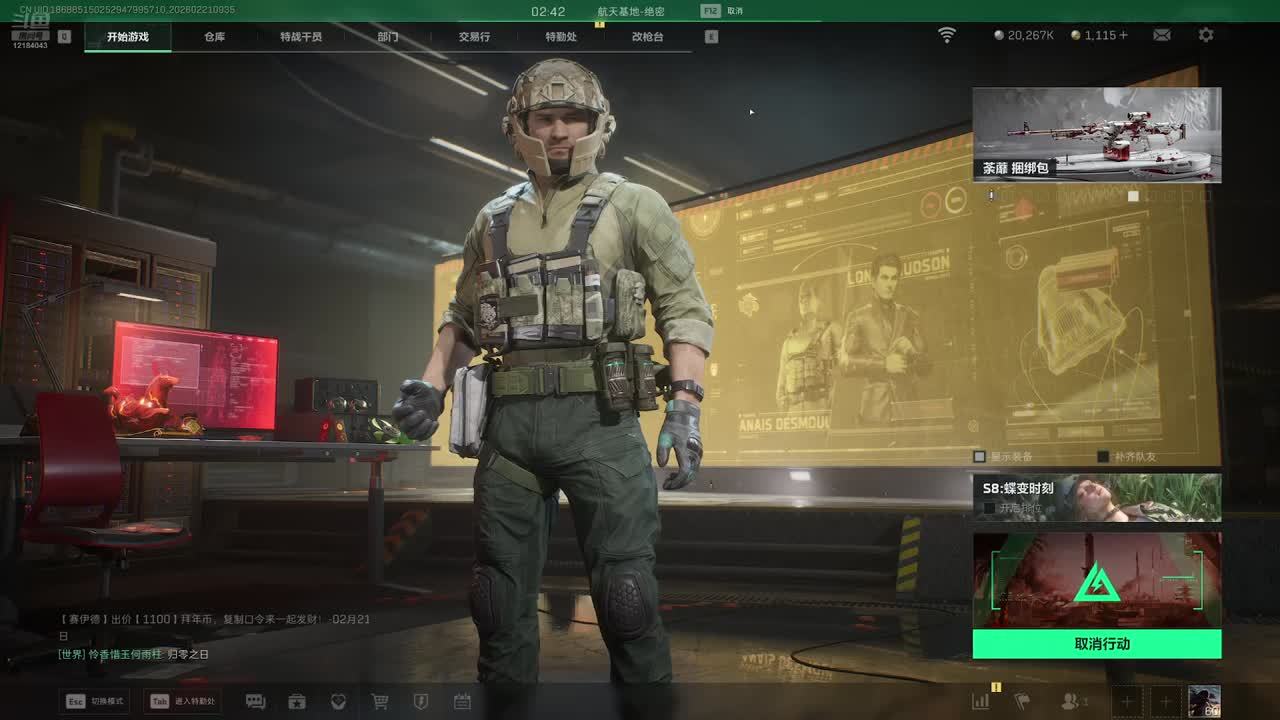The image size is (1280, 720).
Task: Click the heart badge icon in bottom bar
Action: (338, 702)
